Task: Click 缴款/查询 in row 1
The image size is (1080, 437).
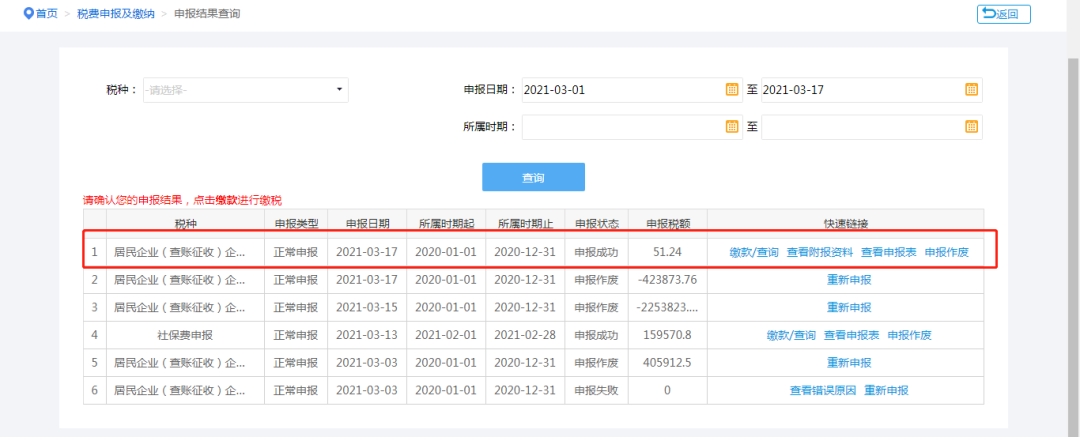Action: tap(754, 252)
